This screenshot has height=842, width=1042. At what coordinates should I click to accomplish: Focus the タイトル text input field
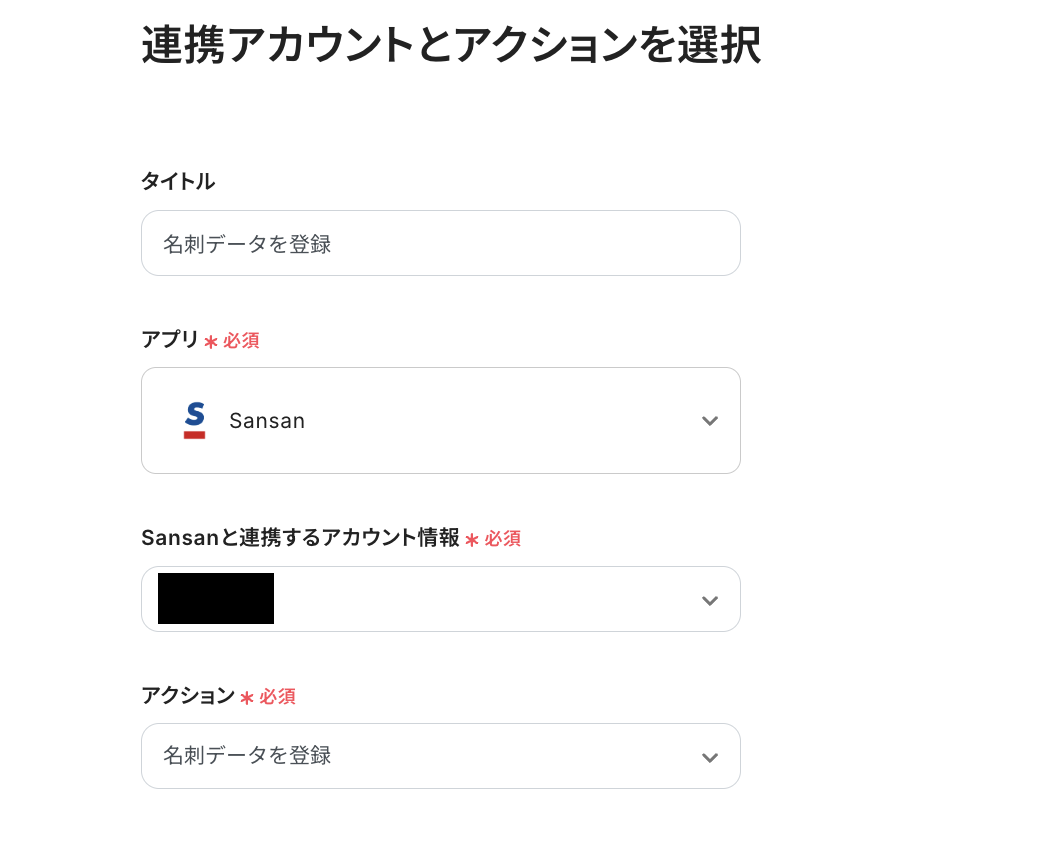click(440, 243)
